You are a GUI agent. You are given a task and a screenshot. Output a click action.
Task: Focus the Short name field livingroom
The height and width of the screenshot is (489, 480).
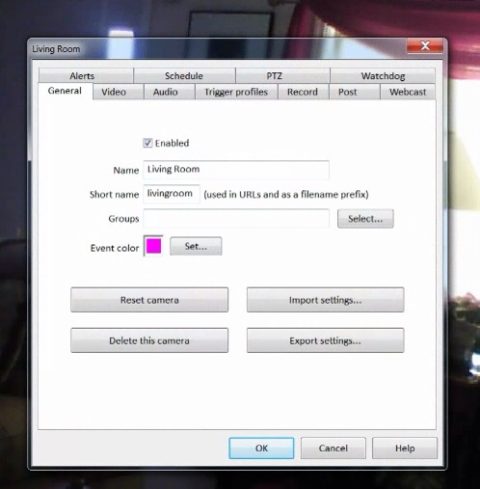point(172,194)
